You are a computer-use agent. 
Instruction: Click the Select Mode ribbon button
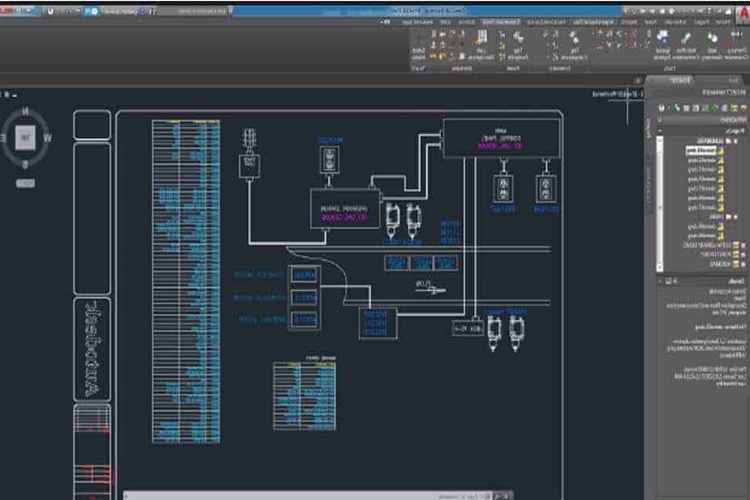click(419, 45)
